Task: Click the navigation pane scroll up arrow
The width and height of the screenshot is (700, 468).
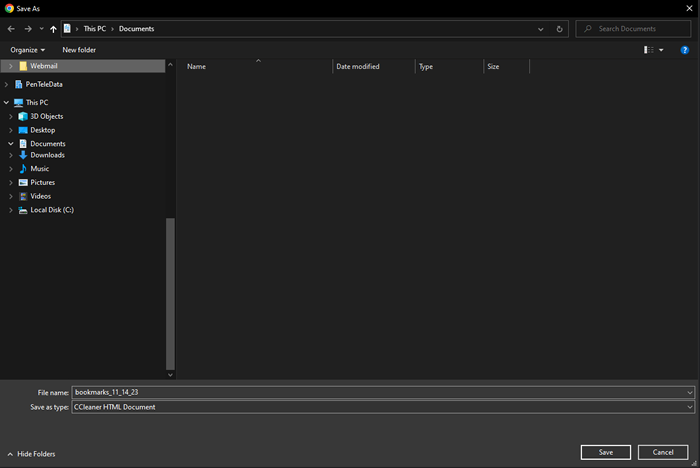Action: pos(170,65)
